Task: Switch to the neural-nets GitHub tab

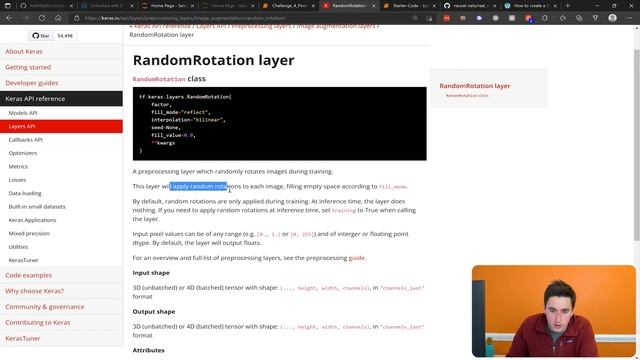Action: pyautogui.click(x=469, y=6)
